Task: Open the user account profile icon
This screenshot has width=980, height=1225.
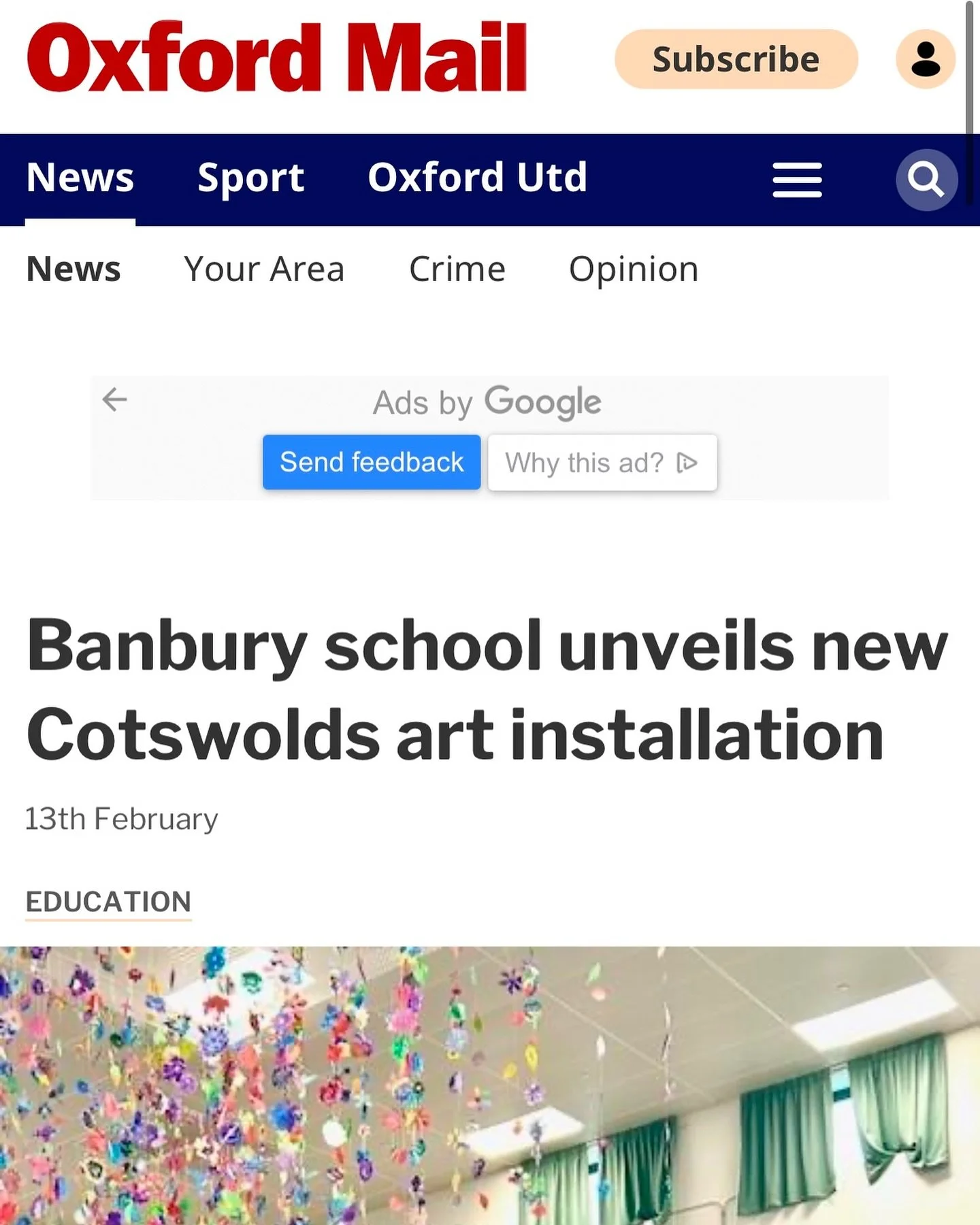Action: point(926,59)
